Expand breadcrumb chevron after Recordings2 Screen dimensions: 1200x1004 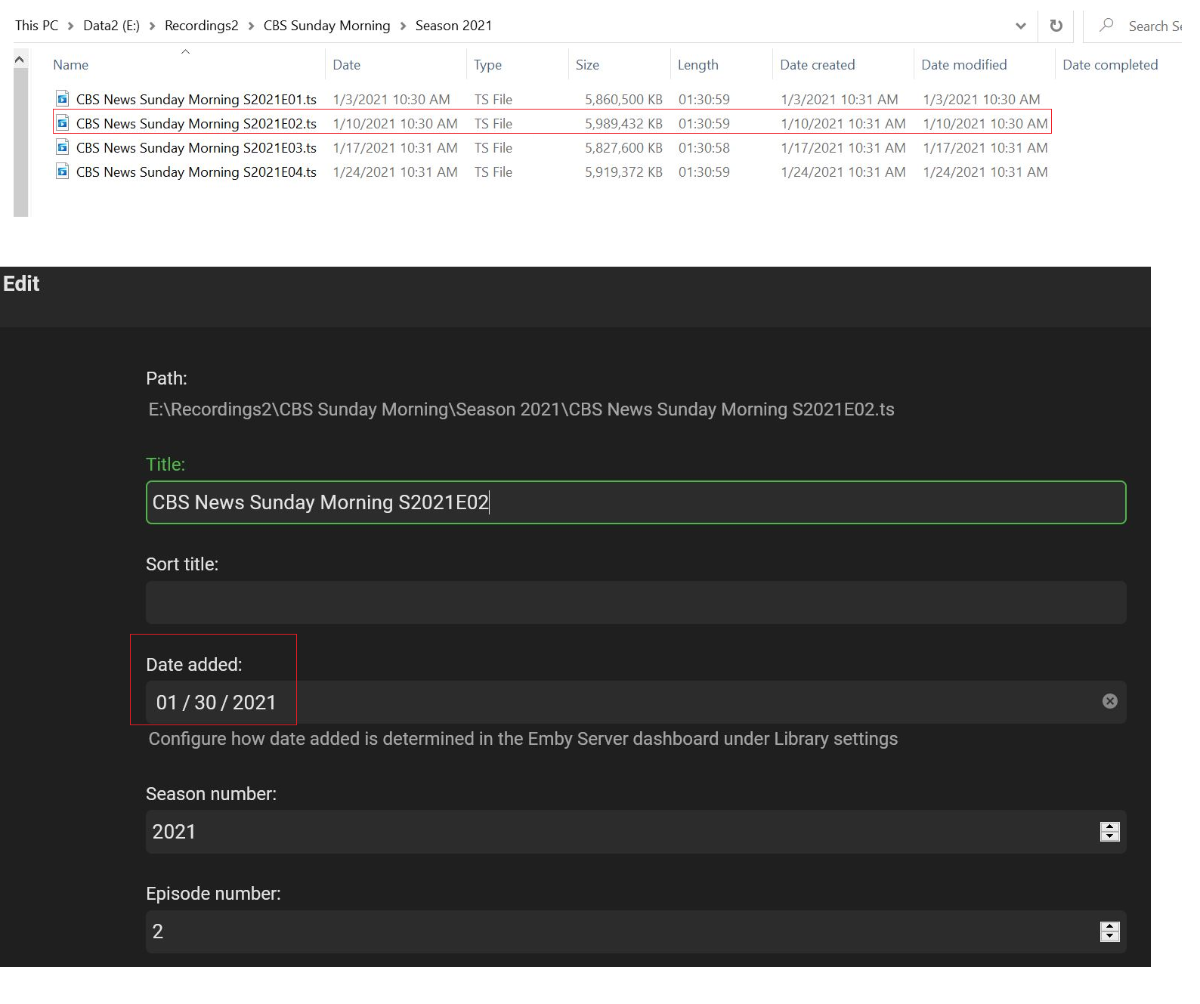click(x=251, y=26)
